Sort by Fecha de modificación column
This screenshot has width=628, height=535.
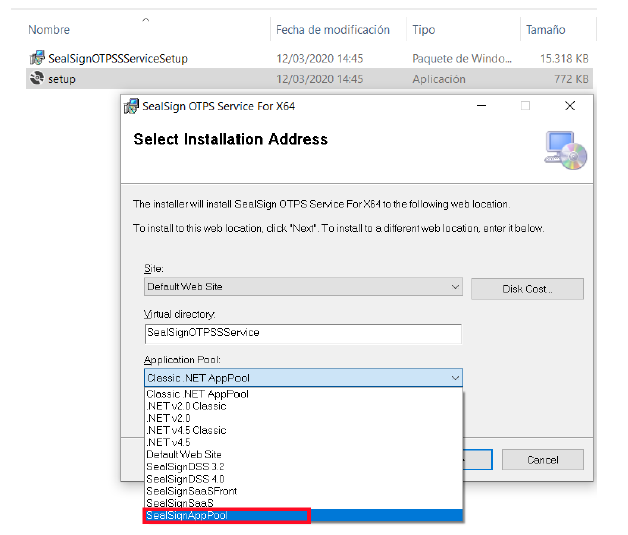[331, 30]
